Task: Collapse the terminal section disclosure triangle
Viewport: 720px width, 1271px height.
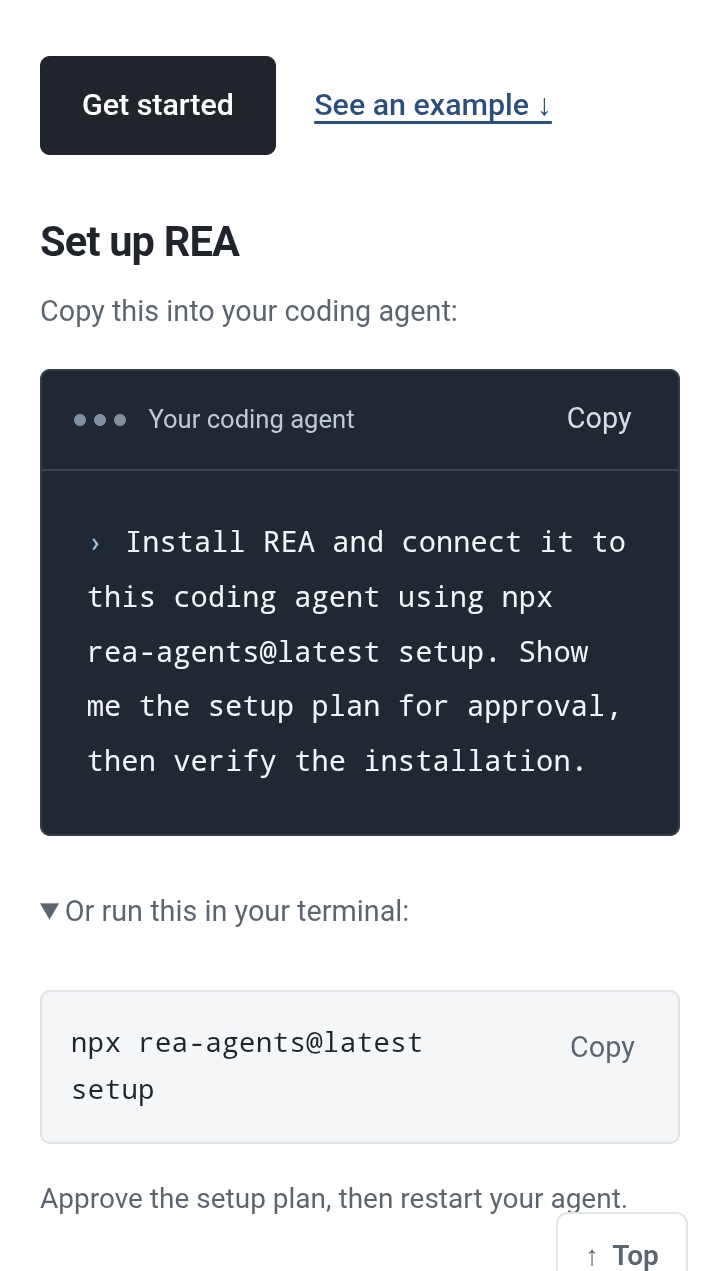Action: 50,911
